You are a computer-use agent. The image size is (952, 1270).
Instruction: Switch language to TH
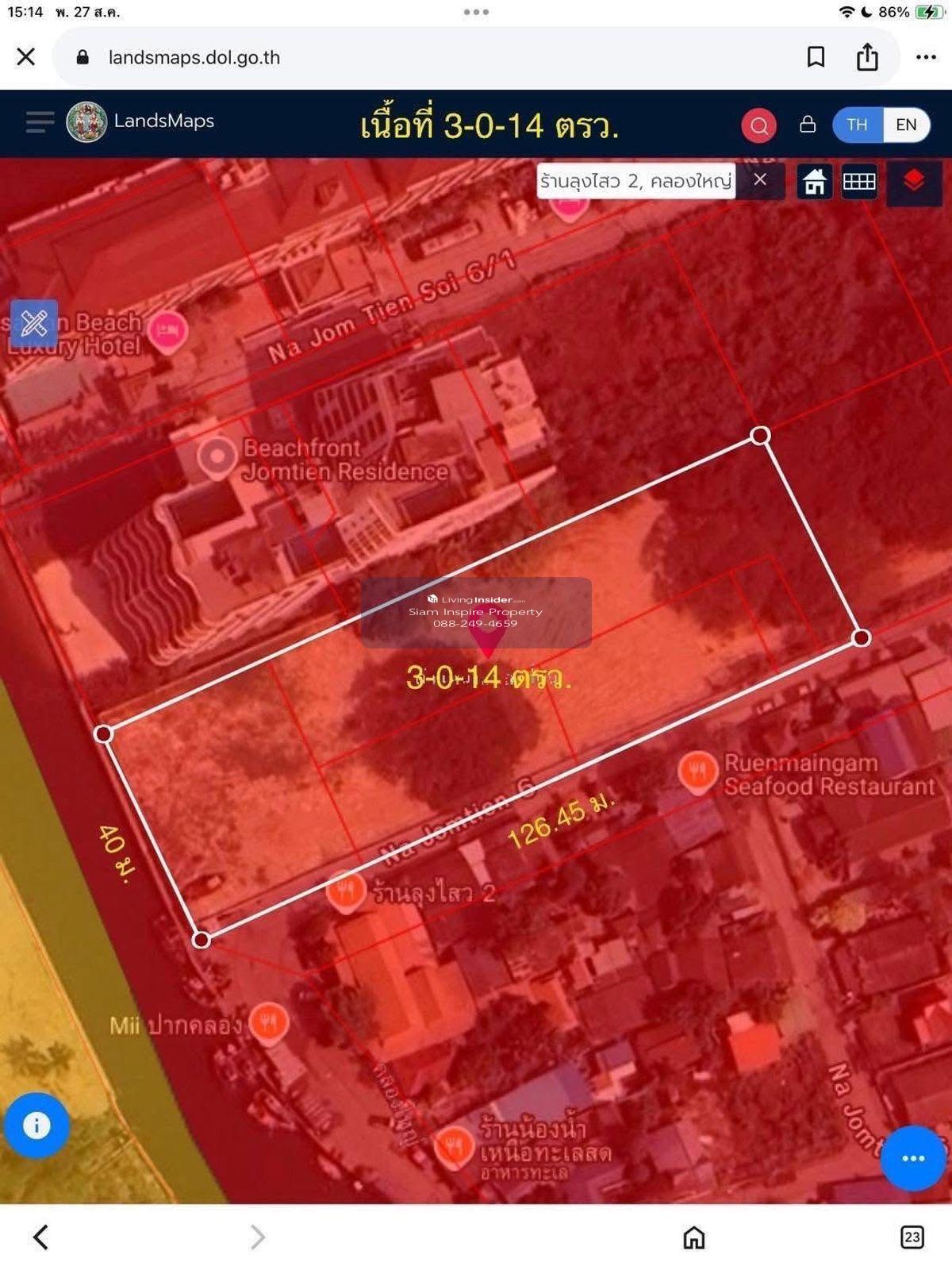click(x=857, y=125)
